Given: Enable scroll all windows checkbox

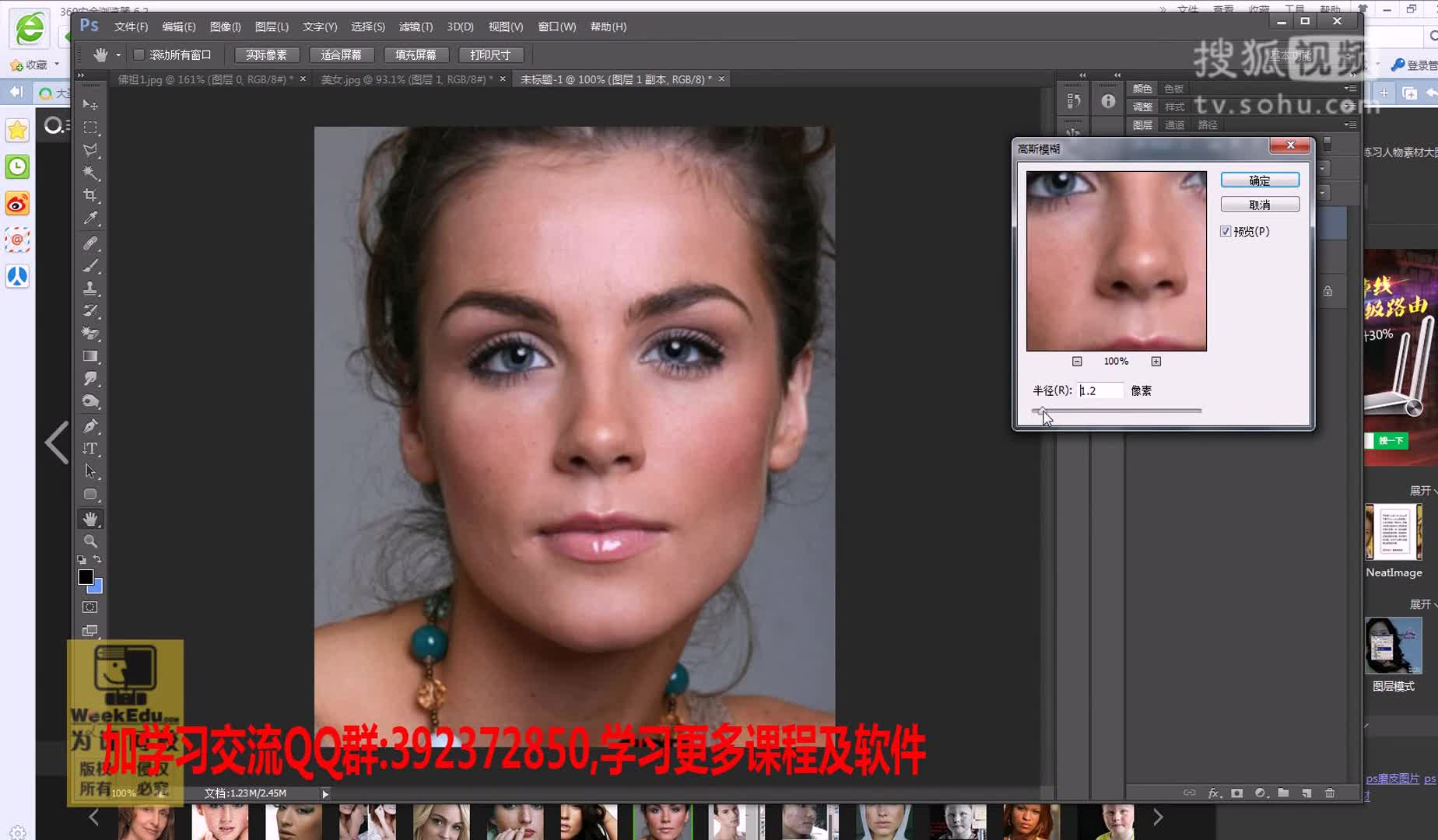Looking at the screenshot, I should tap(139, 55).
